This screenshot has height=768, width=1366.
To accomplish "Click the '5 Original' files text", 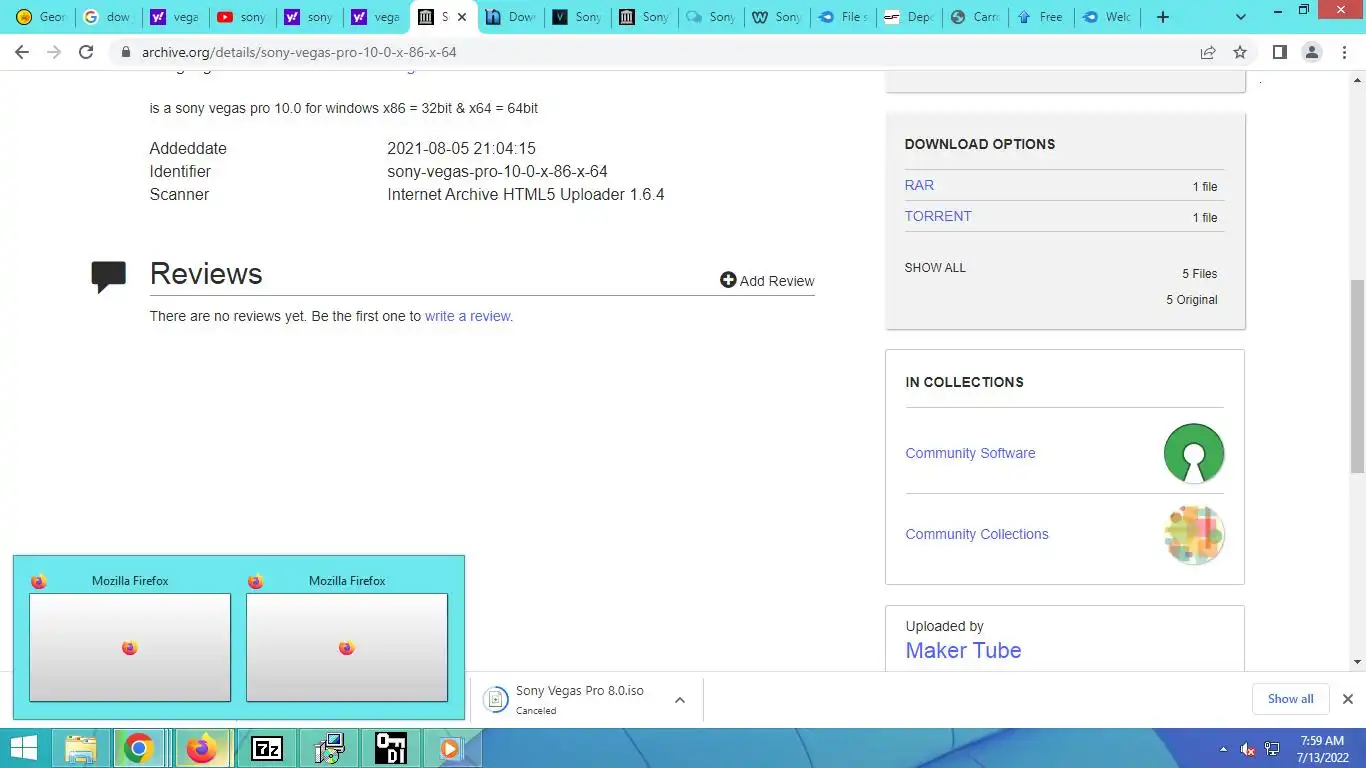I will (1191, 300).
